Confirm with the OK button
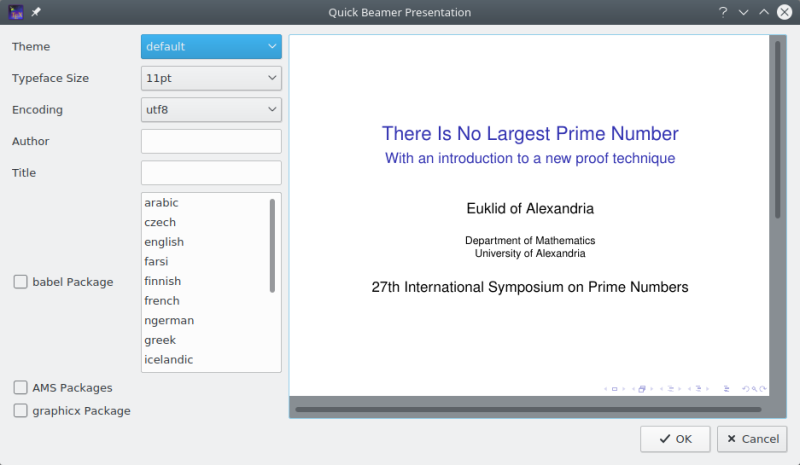This screenshot has height=465, width=800. 675,439
